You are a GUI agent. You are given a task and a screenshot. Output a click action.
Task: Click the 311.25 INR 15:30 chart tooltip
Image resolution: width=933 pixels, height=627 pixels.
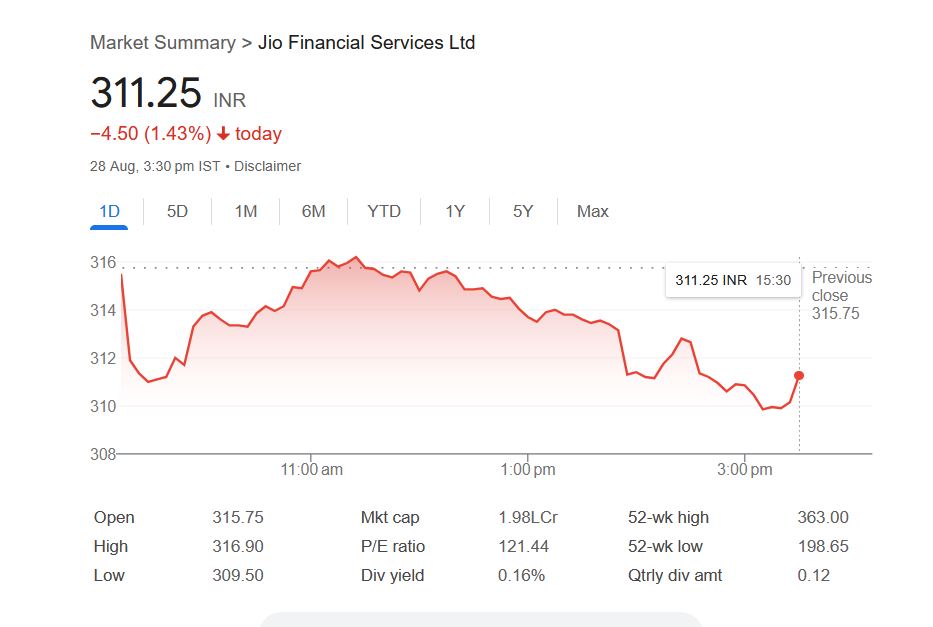[x=732, y=280]
